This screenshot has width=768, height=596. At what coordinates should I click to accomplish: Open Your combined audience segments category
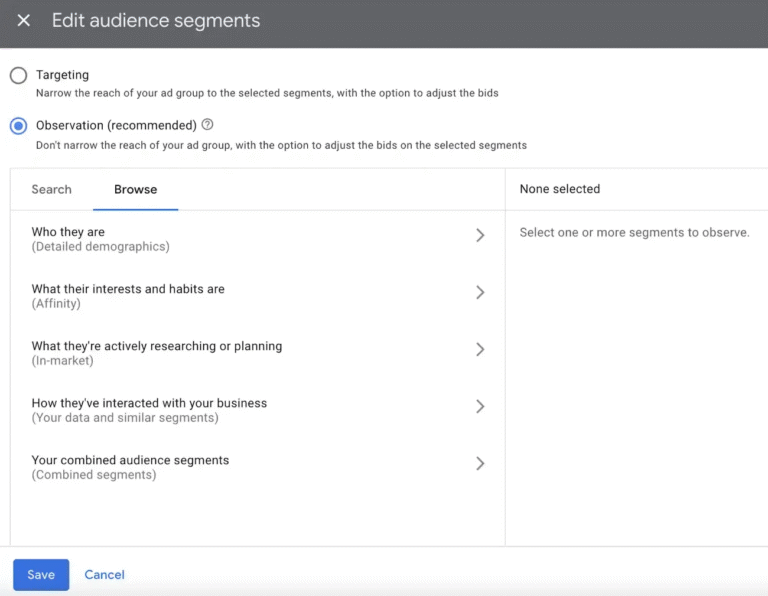tap(130, 467)
